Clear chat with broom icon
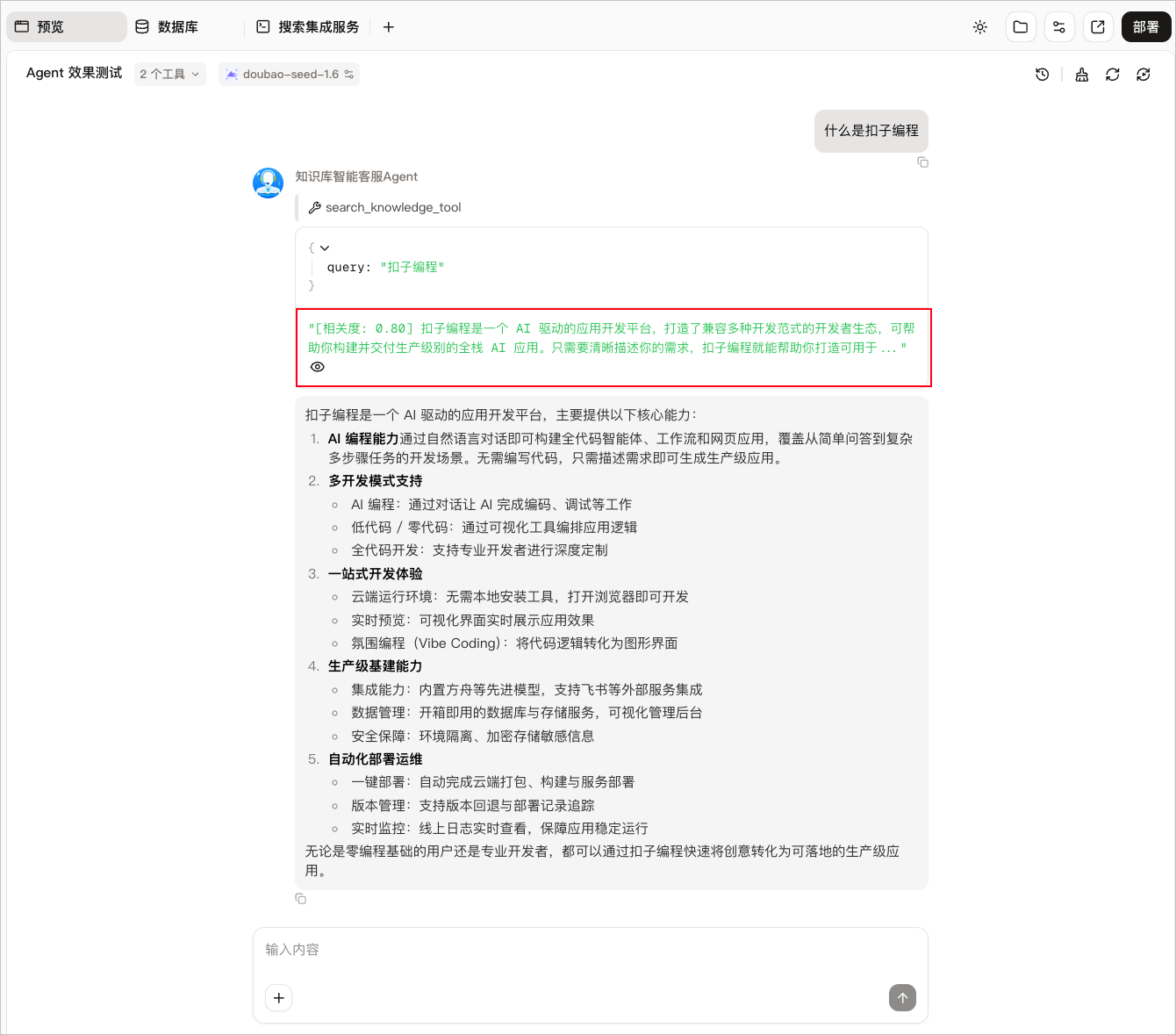 tap(1082, 75)
